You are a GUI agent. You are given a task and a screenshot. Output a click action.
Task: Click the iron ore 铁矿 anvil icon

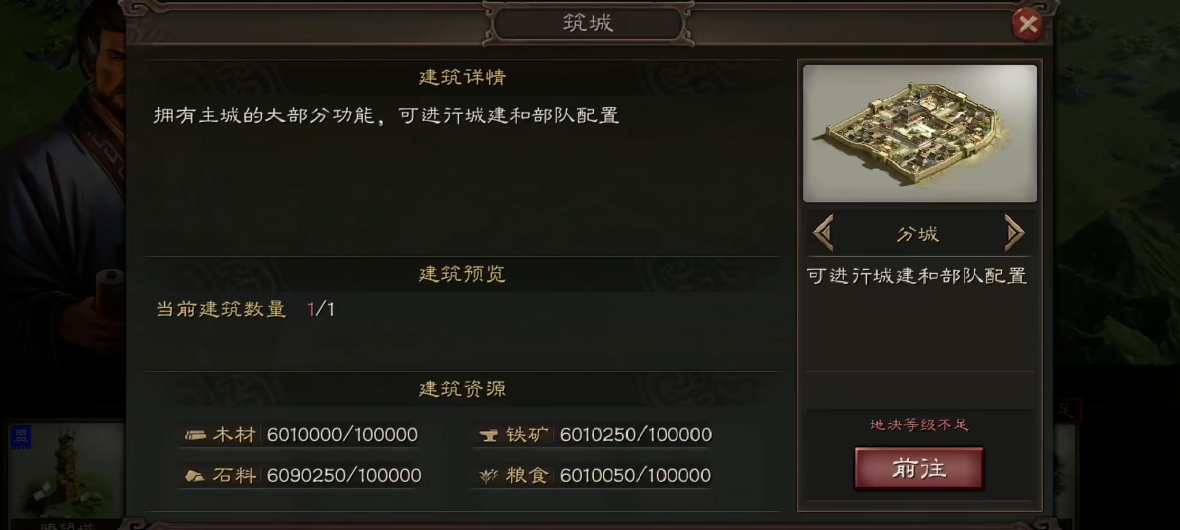[489, 434]
